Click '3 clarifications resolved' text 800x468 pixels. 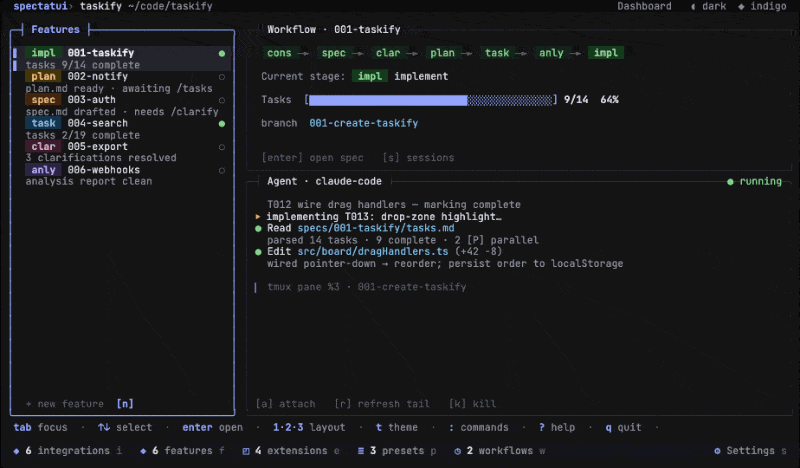coord(101,158)
